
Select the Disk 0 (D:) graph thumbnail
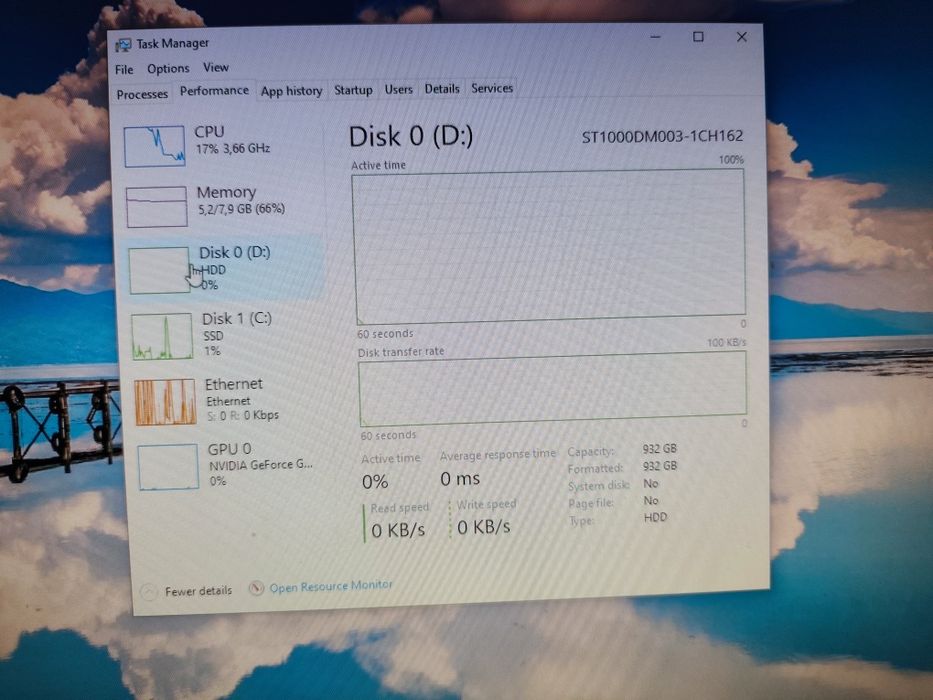coord(159,270)
